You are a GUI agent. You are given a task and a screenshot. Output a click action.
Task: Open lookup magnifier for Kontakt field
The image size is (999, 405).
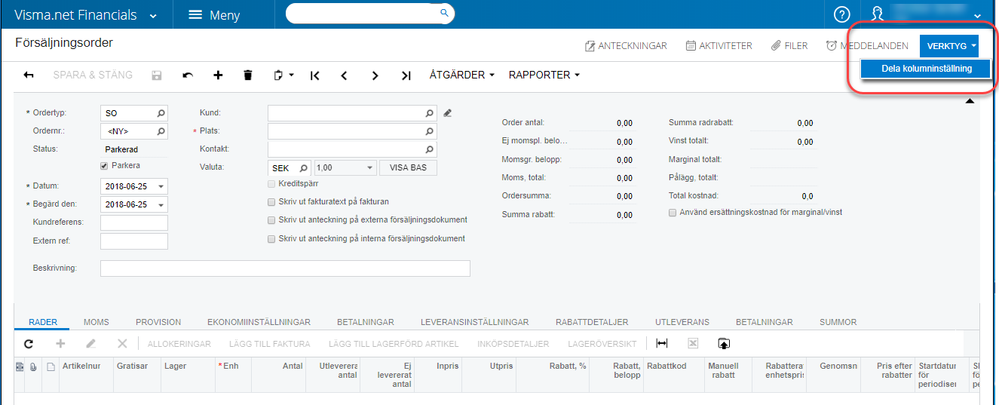(430, 150)
